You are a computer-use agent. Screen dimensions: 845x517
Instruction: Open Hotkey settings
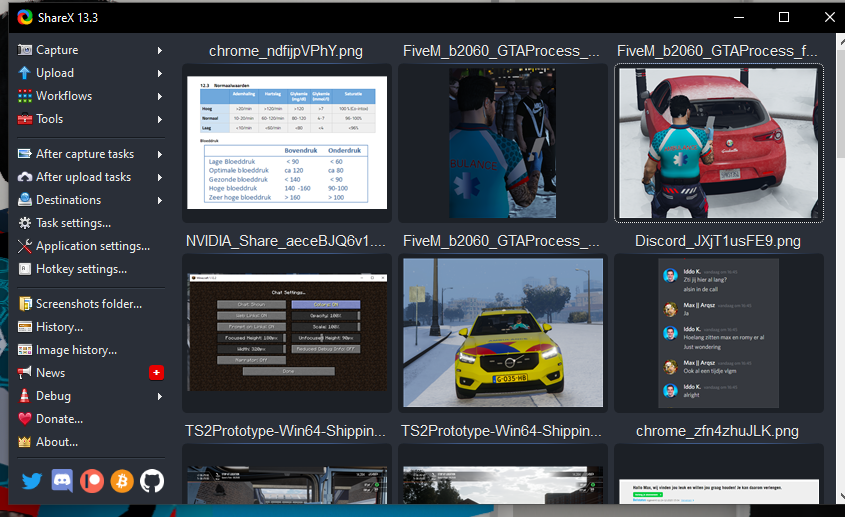[81, 269]
